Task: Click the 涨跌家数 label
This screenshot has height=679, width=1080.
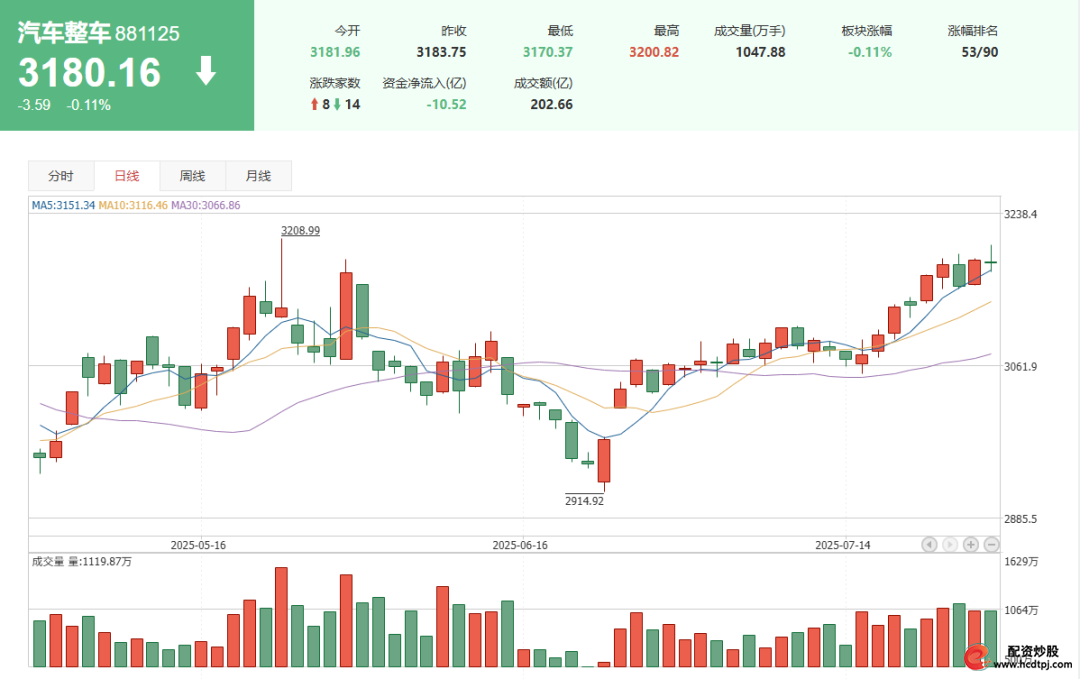Action: 335,83
